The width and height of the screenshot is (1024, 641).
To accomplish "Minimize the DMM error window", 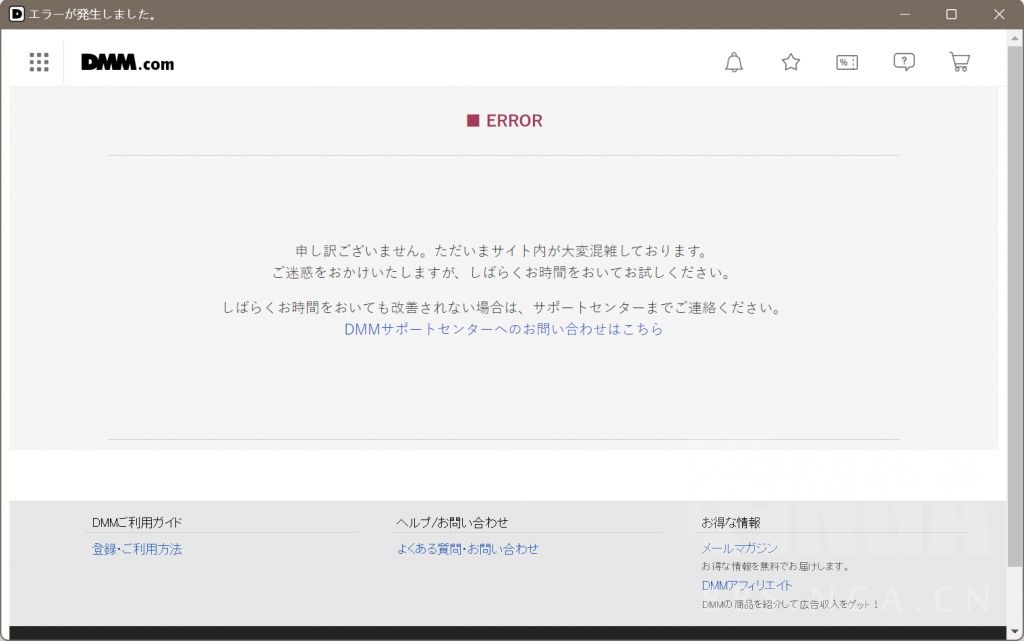I will point(903,14).
